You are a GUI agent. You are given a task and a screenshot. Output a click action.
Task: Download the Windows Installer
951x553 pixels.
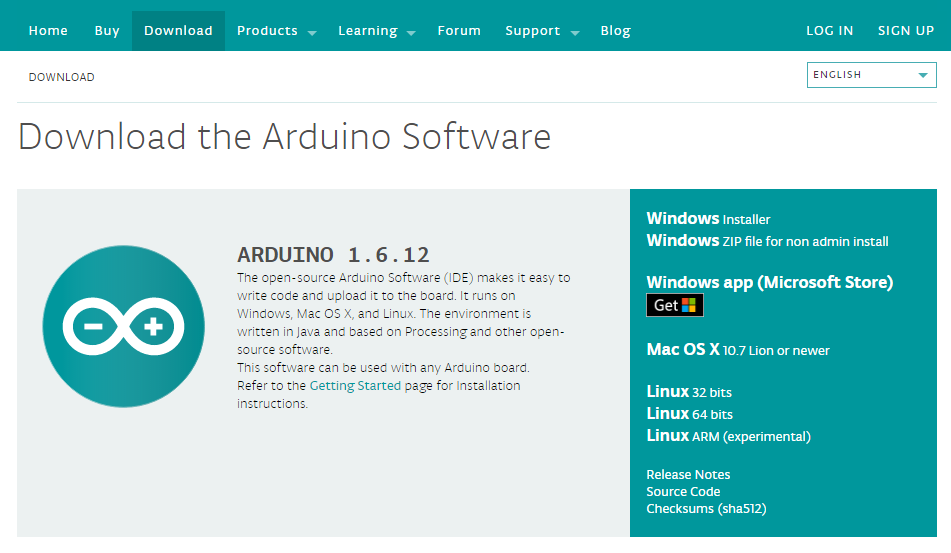[708, 218]
